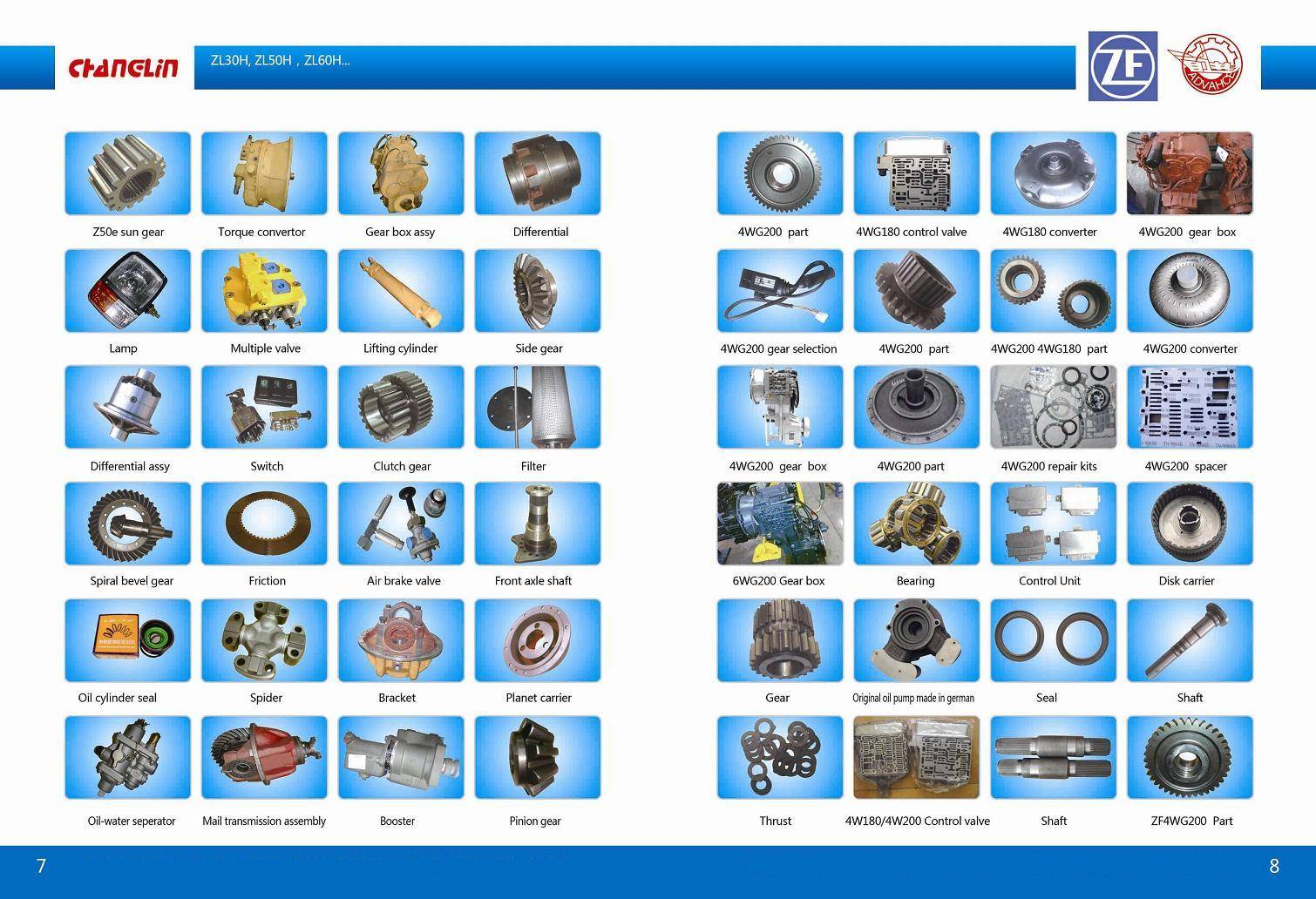Select the Oil-water seperator picture
This screenshot has height=899, width=1316.
tap(127, 757)
